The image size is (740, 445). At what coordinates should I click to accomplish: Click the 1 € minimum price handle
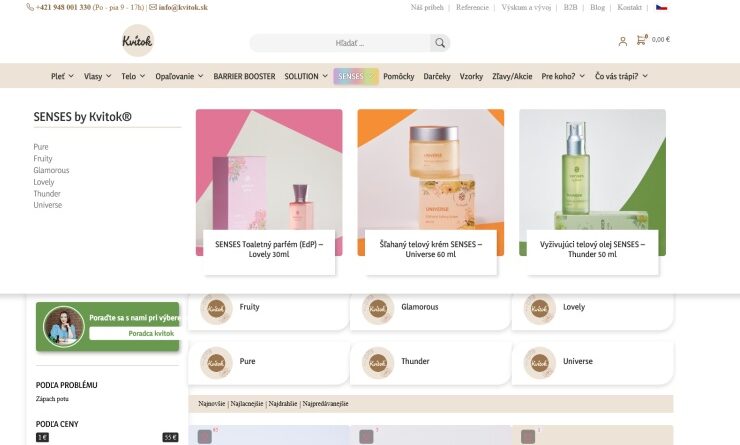[x=42, y=437]
